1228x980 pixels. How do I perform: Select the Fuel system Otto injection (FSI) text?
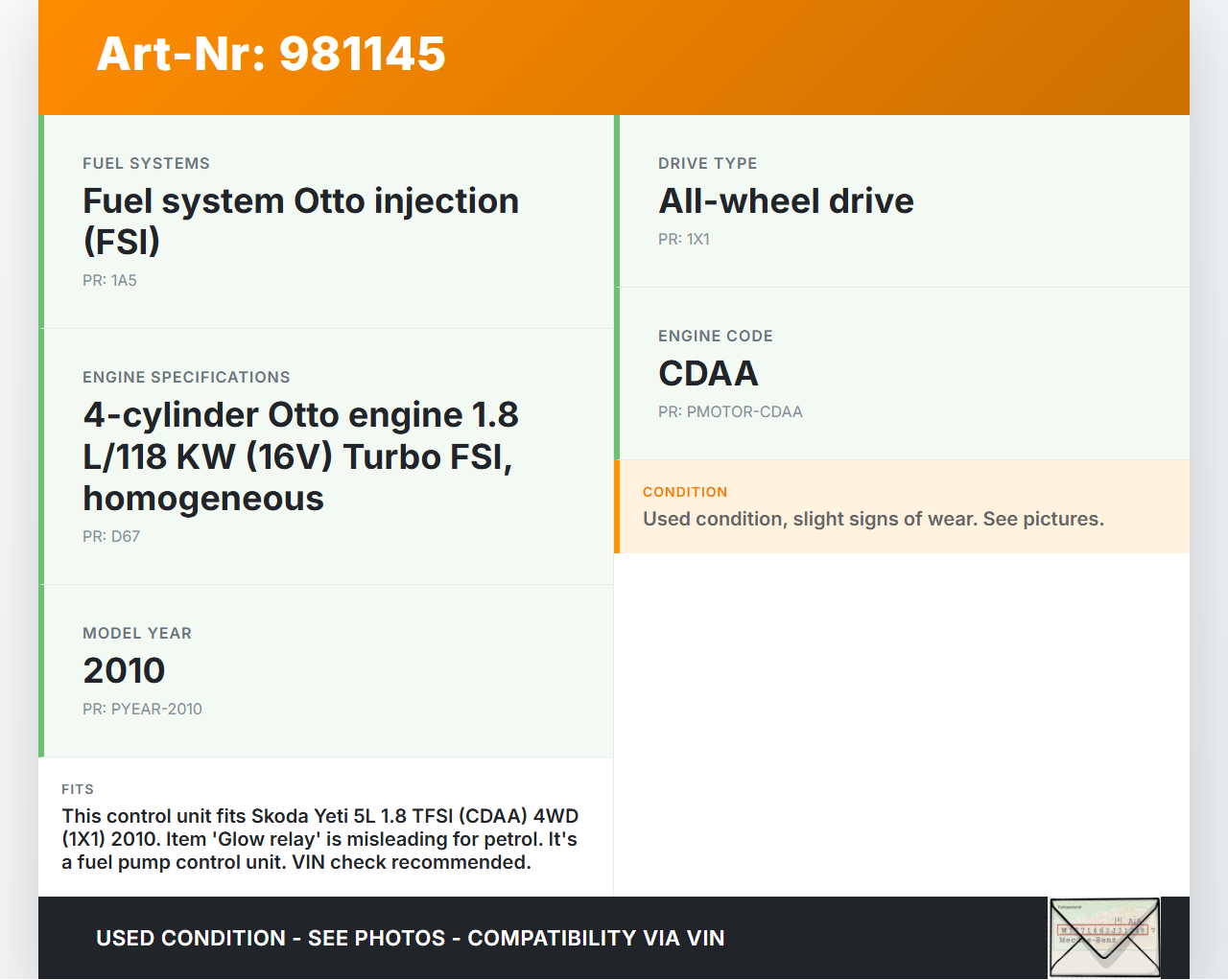pyautogui.click(x=300, y=221)
